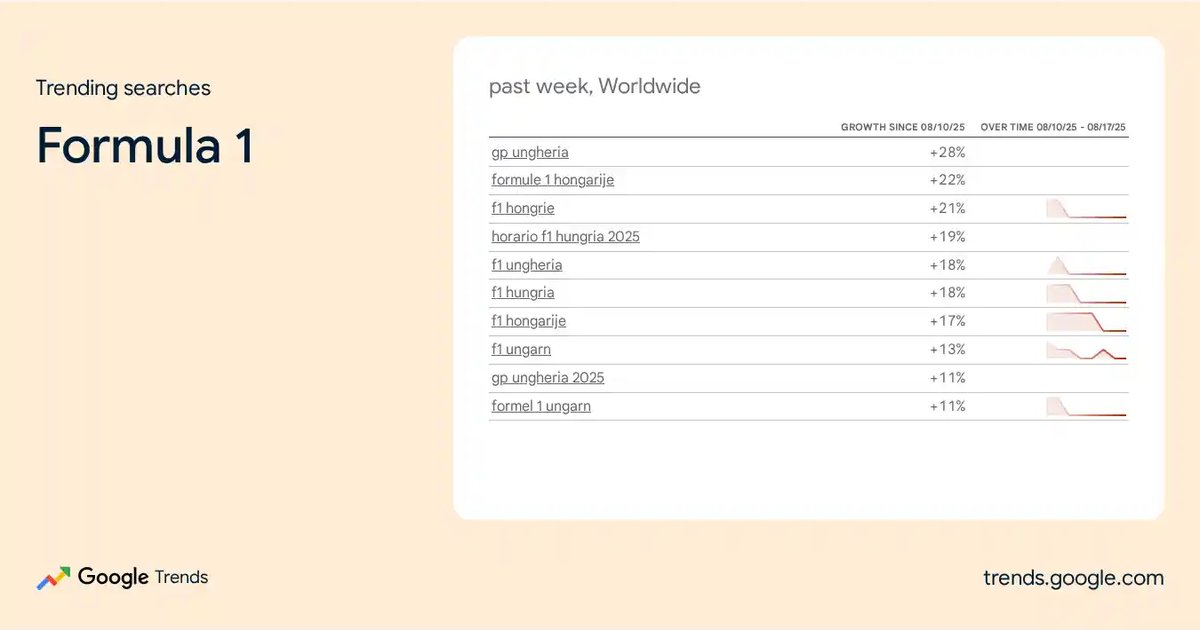Click the sparkline chart for f1 ungarn
This screenshot has height=630, width=1200.
coord(1086,350)
